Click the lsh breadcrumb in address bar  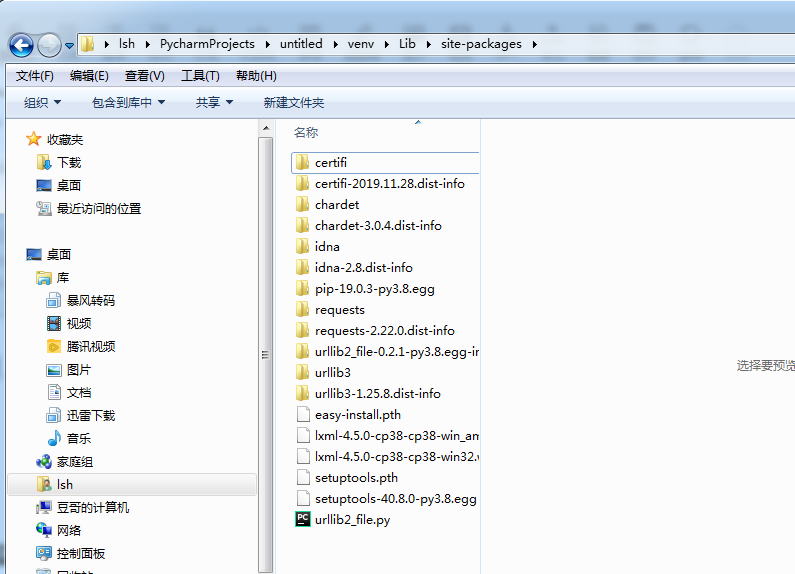point(127,44)
